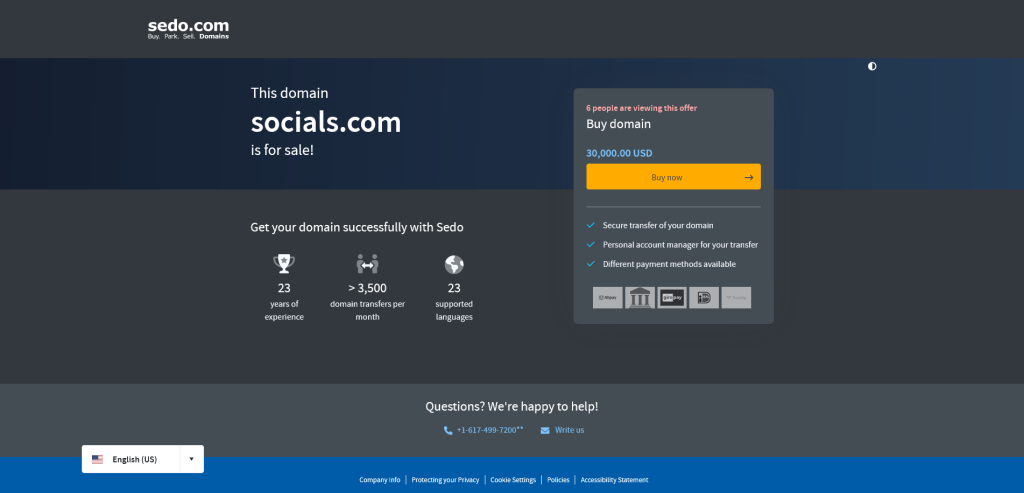Click the domain transfers people icon
1024x493 pixels.
(368, 264)
